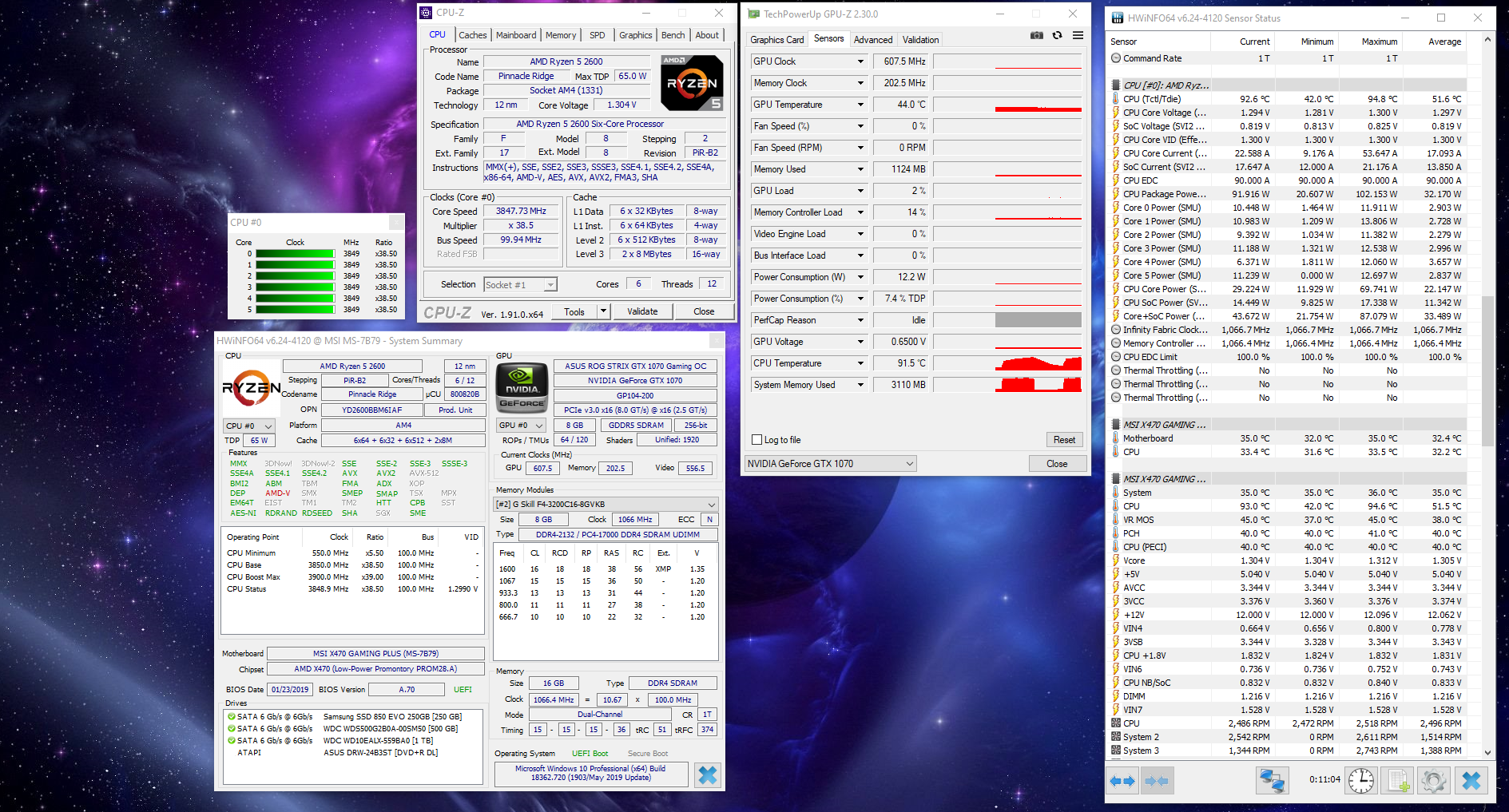
Task: Click the lightning icon beside +12V
Action: coord(1116,615)
